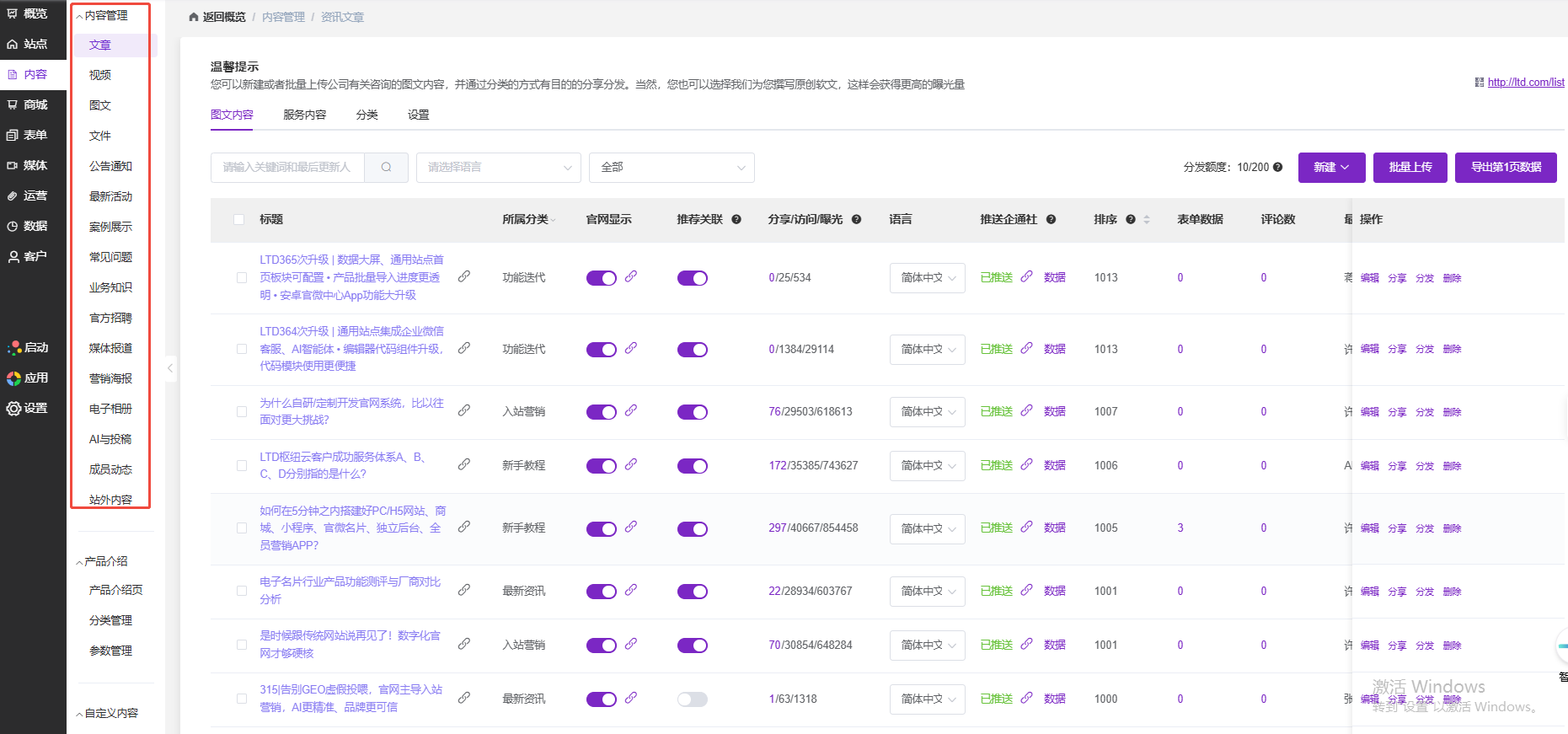Collapse the 内容管理 tree section
Screen dimensions: 1568x734
tap(80, 16)
